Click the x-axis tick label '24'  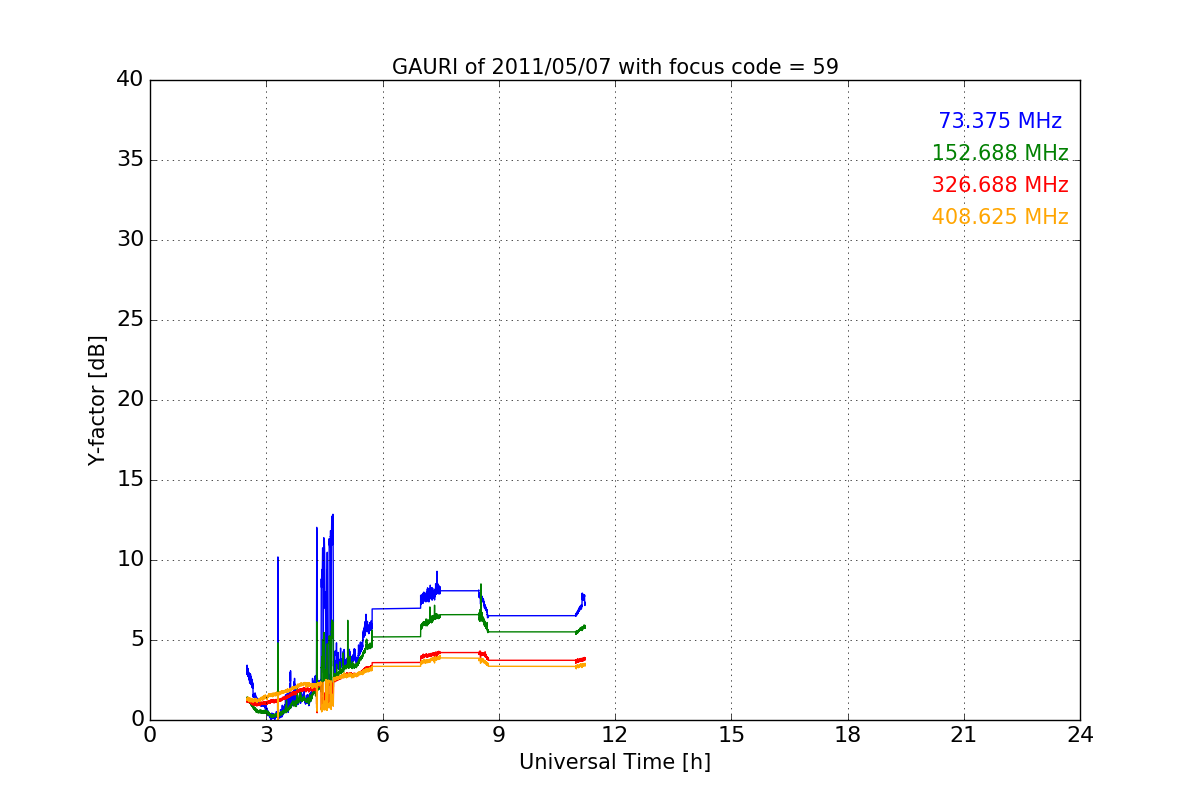pyautogui.click(x=1080, y=735)
